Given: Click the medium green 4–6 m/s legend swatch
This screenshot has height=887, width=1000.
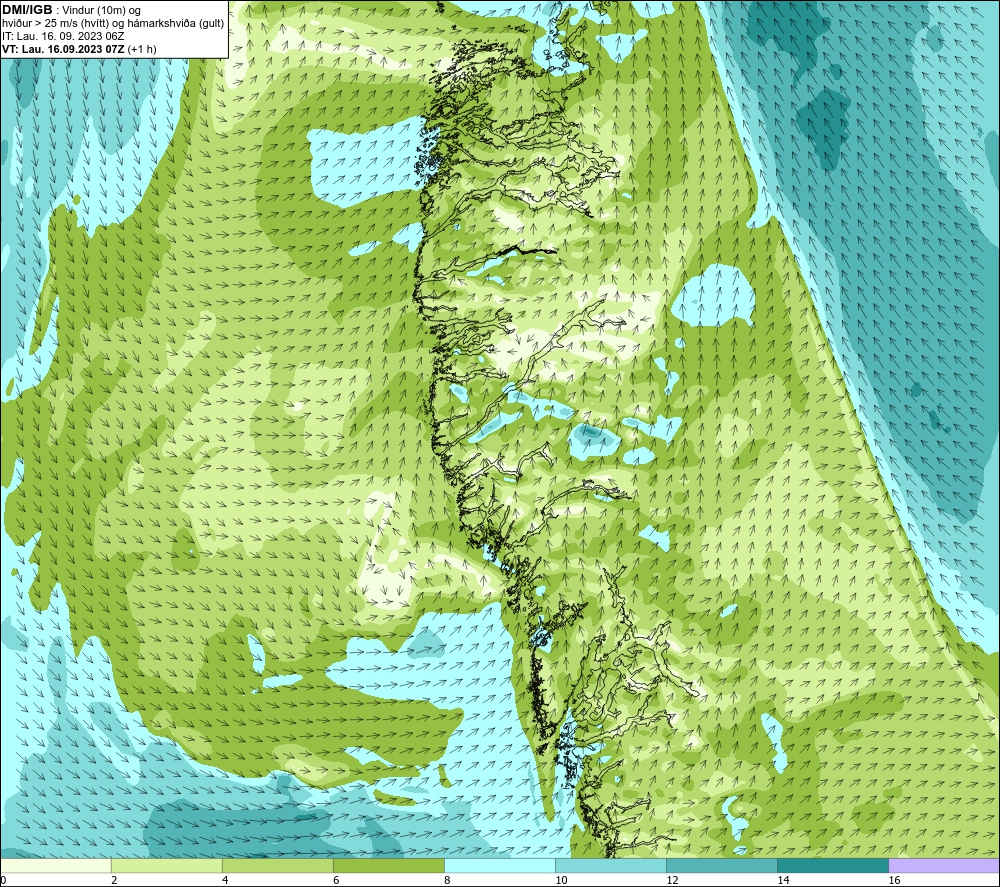Looking at the screenshot, I should [x=278, y=865].
